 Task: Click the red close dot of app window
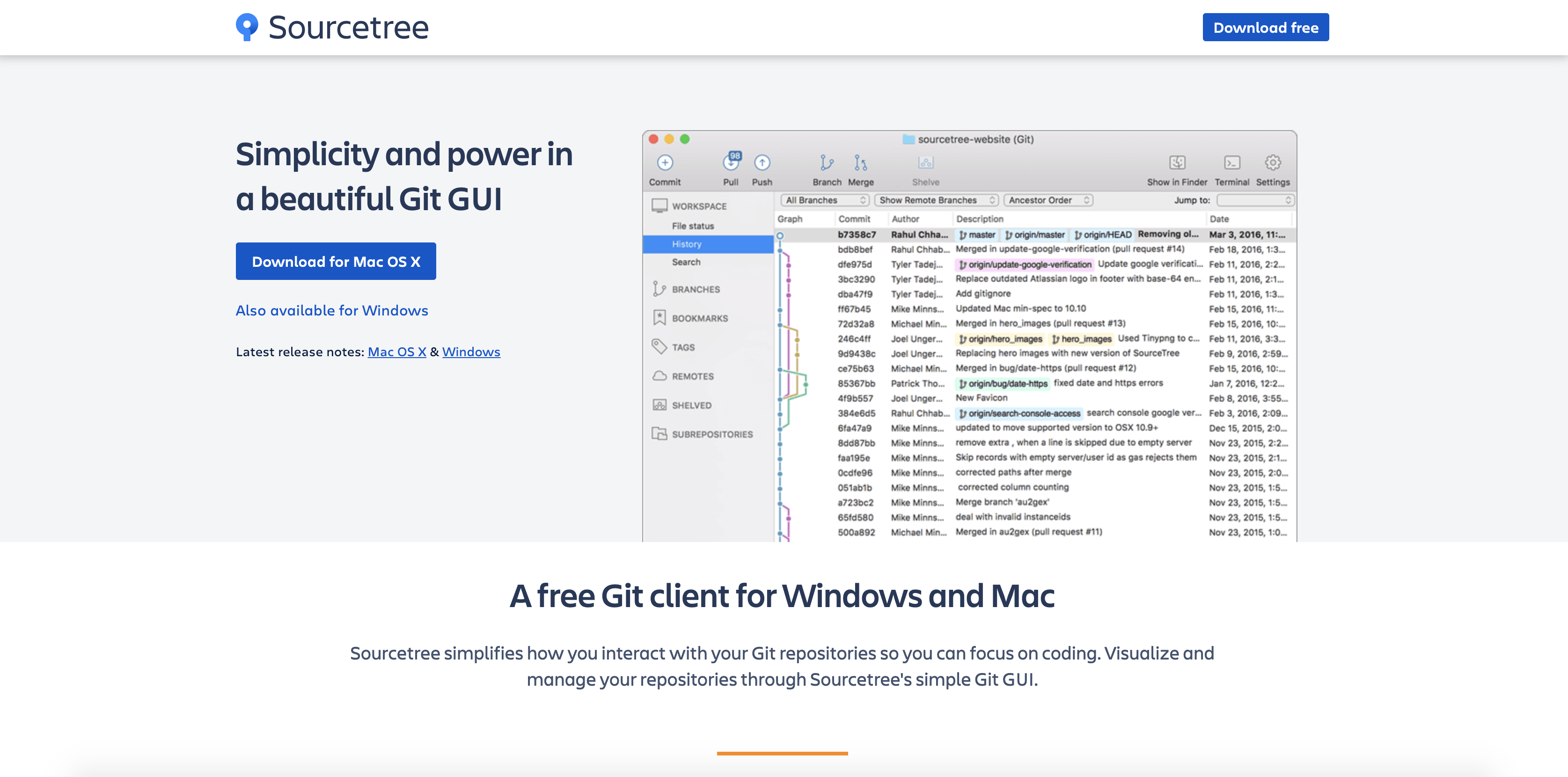tap(653, 139)
